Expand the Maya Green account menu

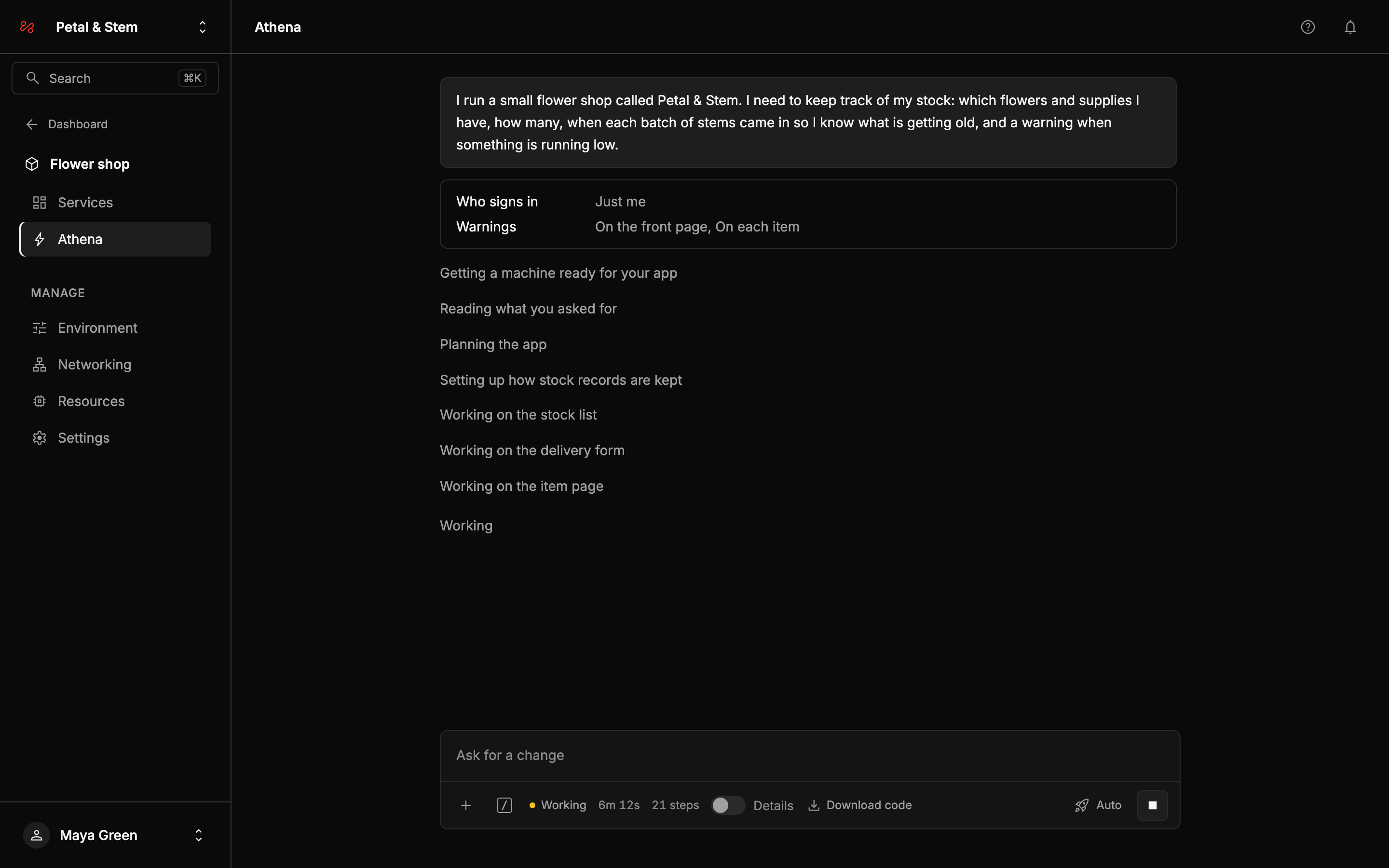tap(199, 835)
